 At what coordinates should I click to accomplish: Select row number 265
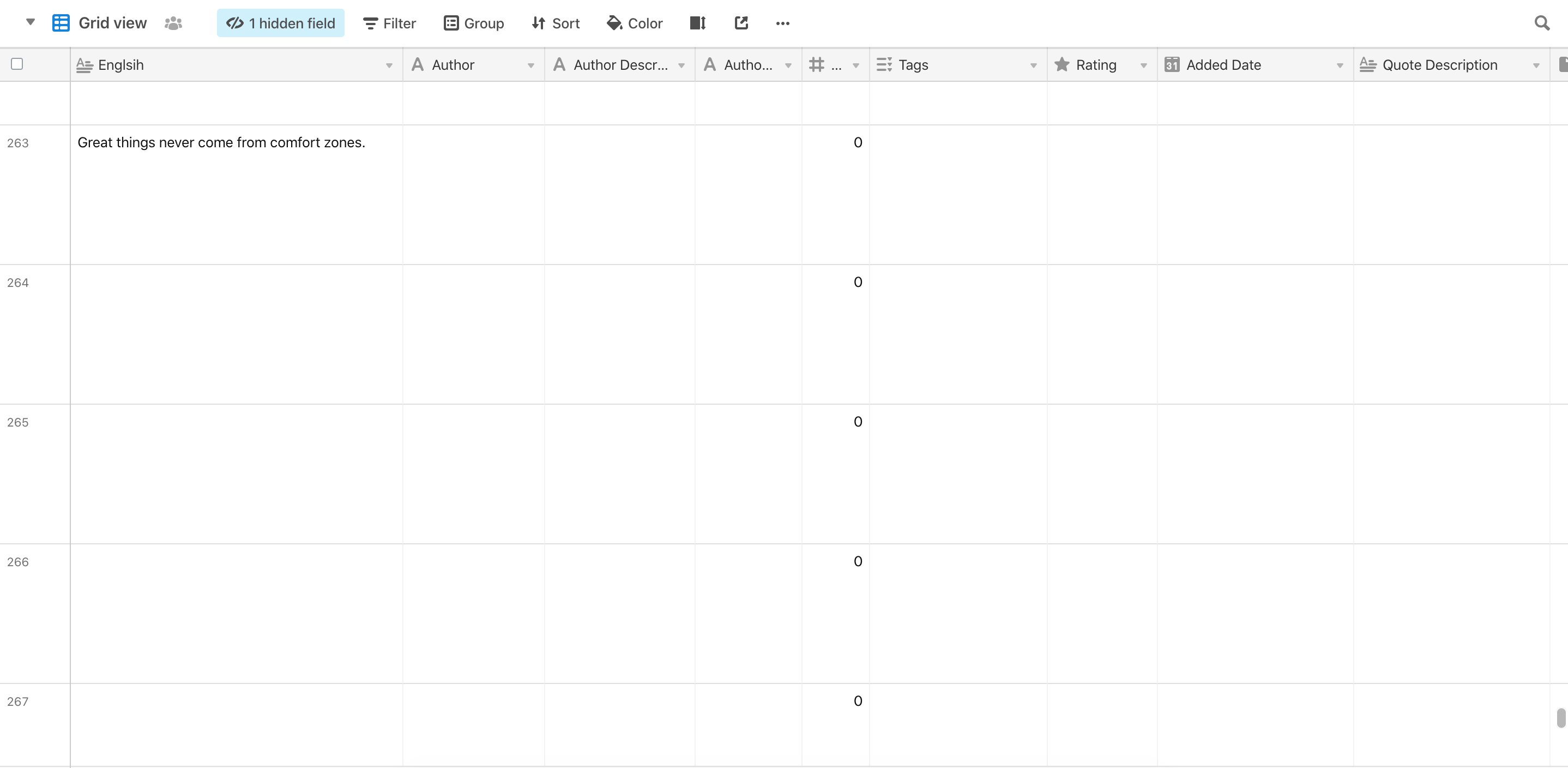(x=17, y=422)
